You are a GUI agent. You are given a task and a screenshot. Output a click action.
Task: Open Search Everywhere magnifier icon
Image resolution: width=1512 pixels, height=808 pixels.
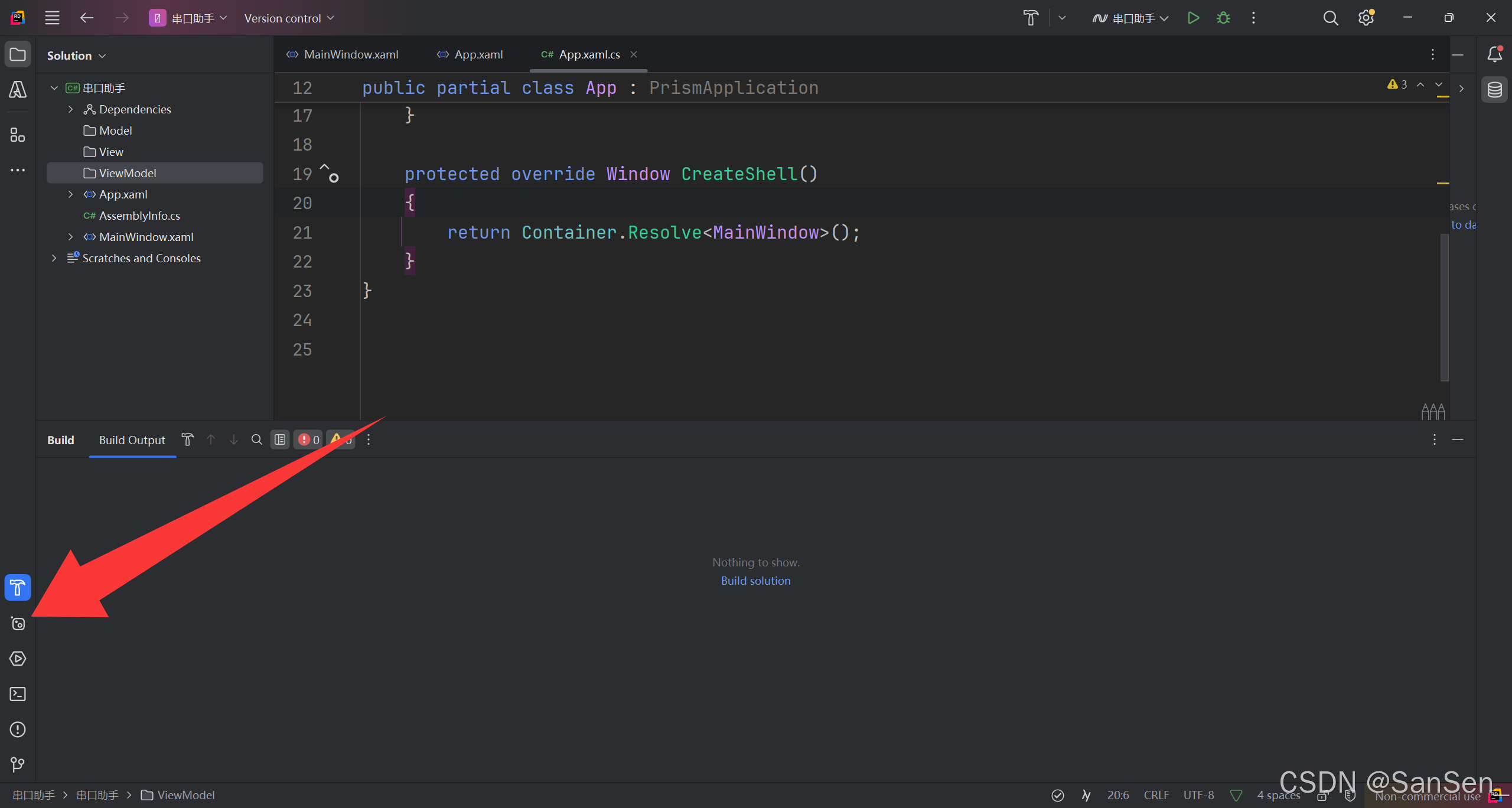point(1330,18)
